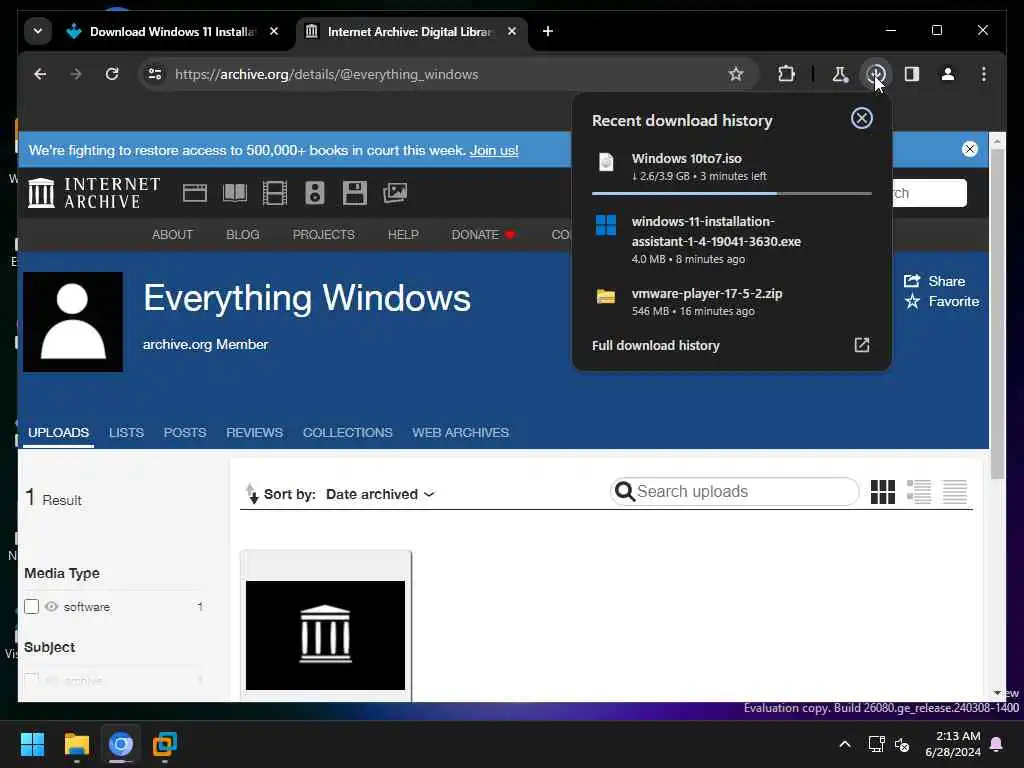Open site information icon in address bar
Image resolution: width=1024 pixels, height=768 pixels.
click(x=155, y=74)
